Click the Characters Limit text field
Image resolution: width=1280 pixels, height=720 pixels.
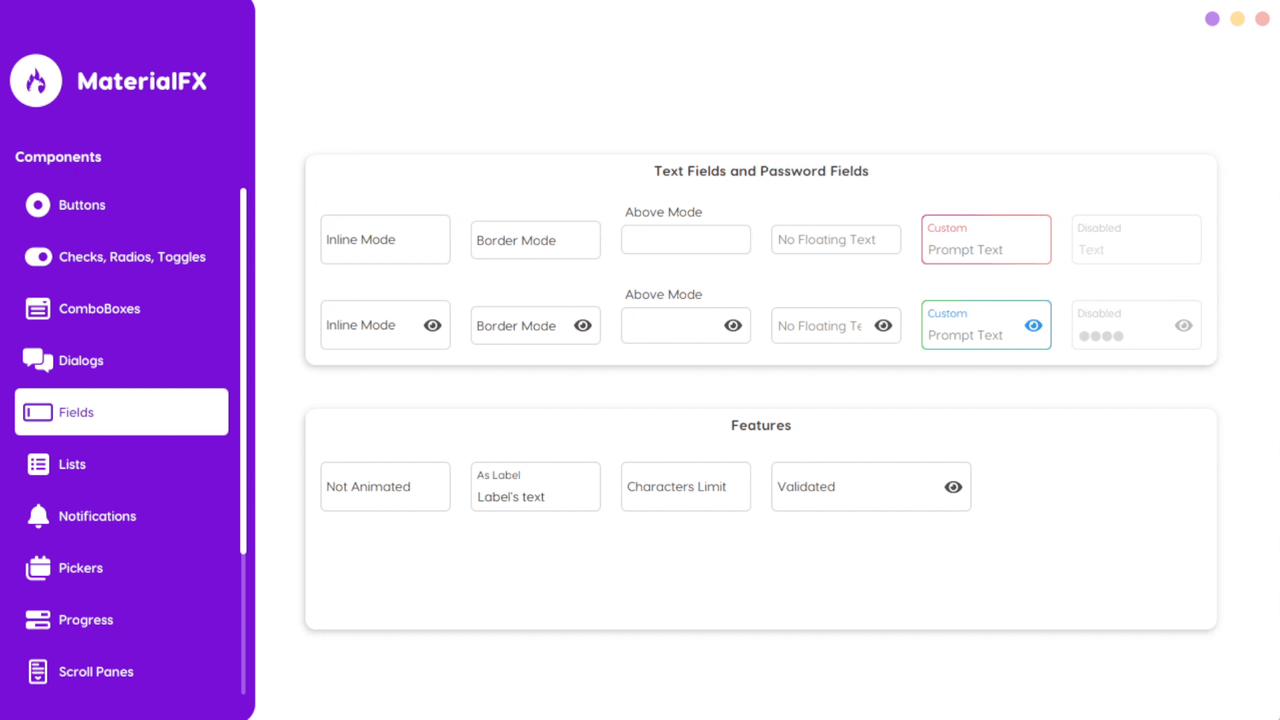[685, 487]
